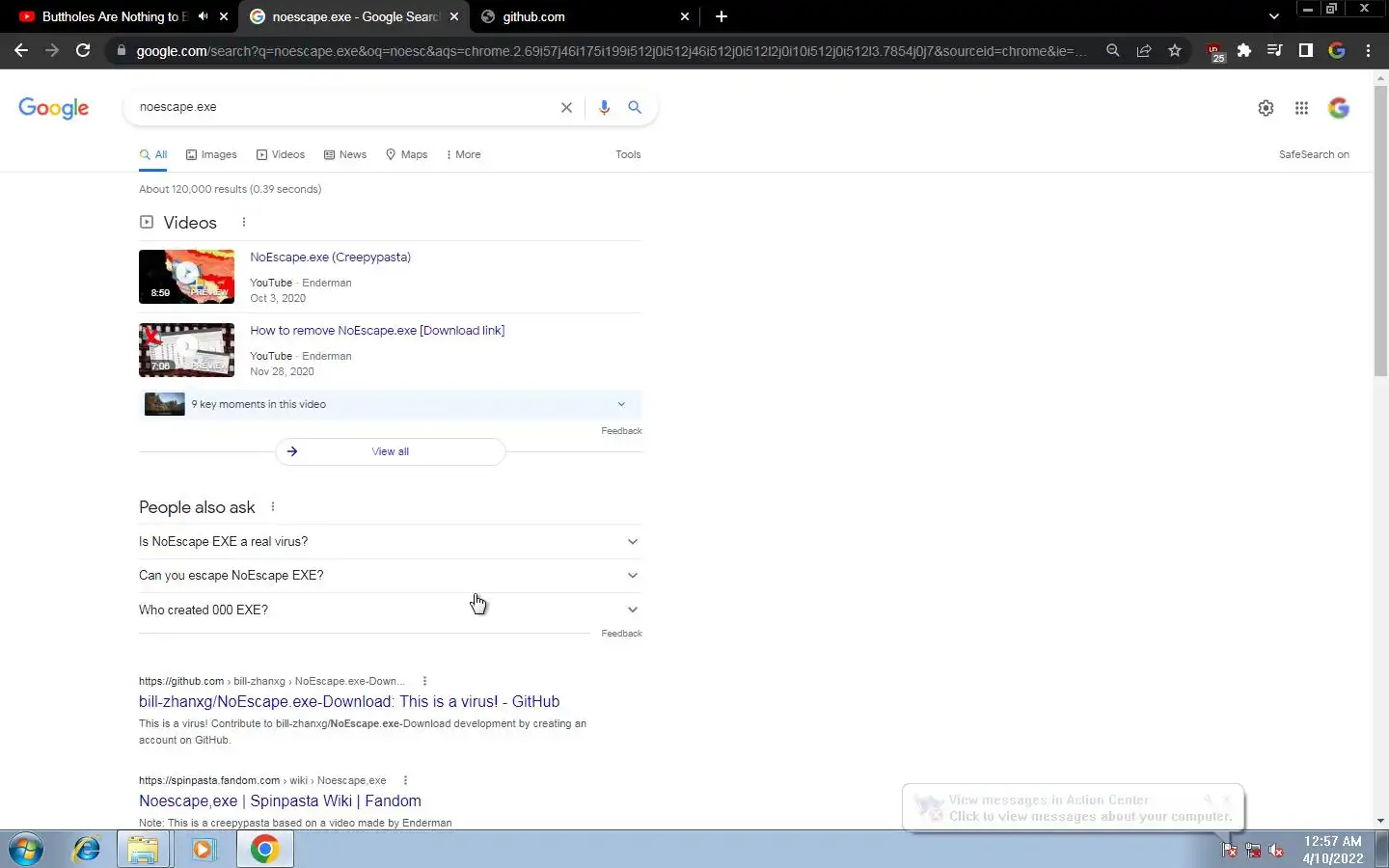Viewport: 1389px width, 868px height.
Task: Open three-dot menu for the Spinpasta result
Action: [x=405, y=780]
